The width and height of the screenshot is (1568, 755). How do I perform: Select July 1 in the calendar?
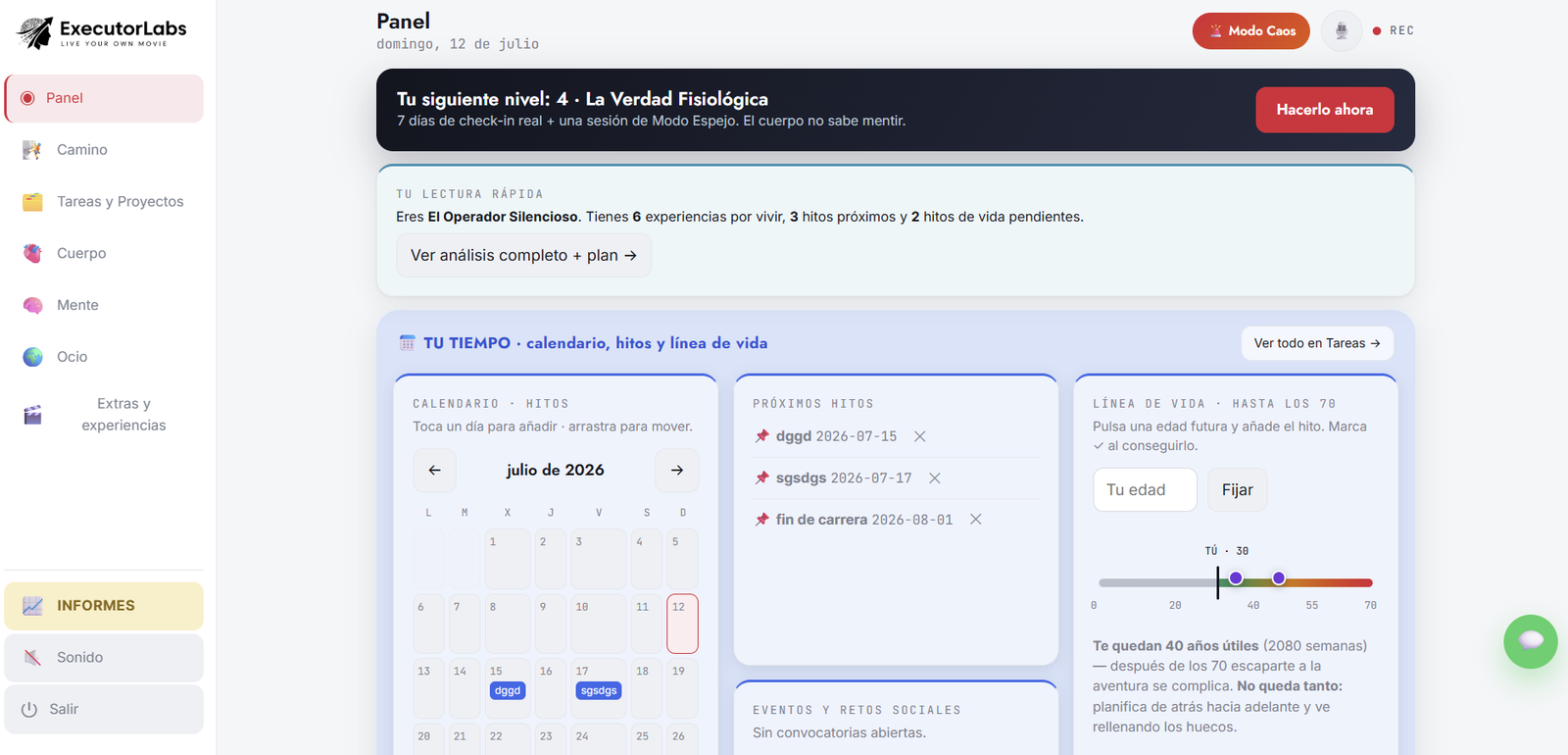(x=508, y=559)
